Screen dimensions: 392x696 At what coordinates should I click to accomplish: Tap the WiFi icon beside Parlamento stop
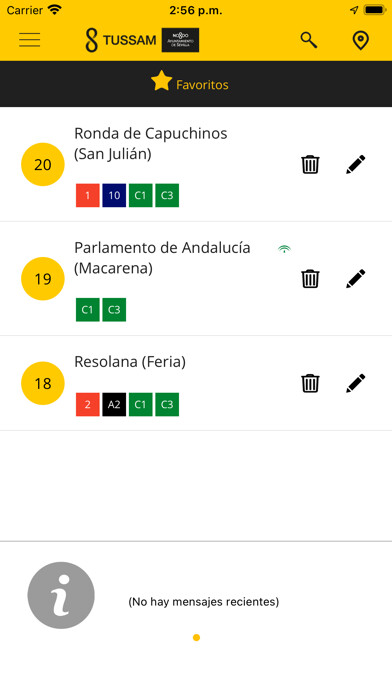click(284, 249)
